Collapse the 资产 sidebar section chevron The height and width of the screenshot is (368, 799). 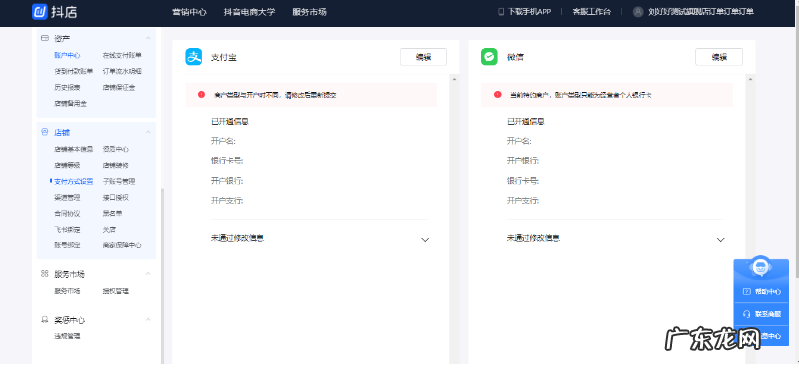click(148, 38)
